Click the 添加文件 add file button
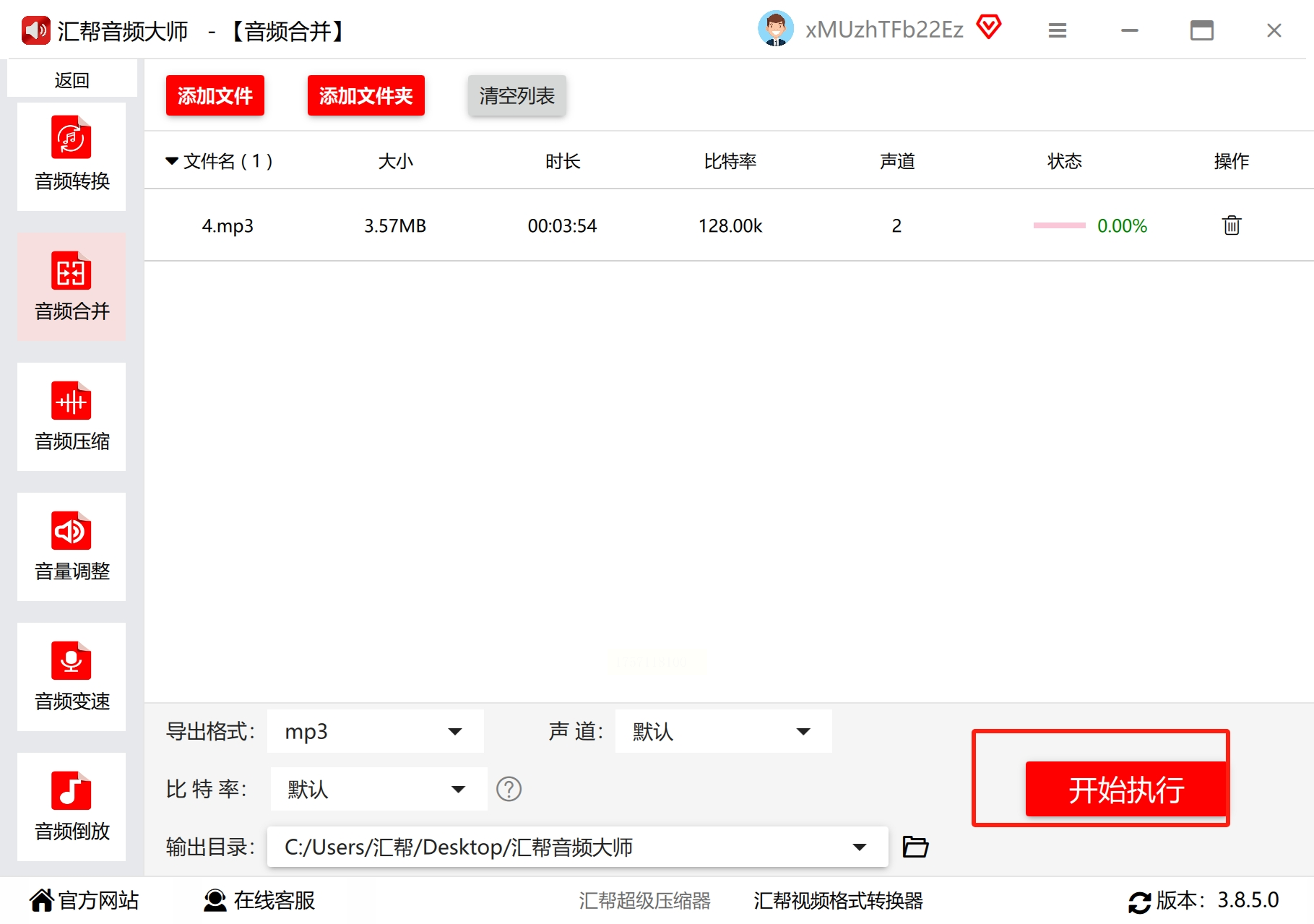1314x924 pixels. 215,95
